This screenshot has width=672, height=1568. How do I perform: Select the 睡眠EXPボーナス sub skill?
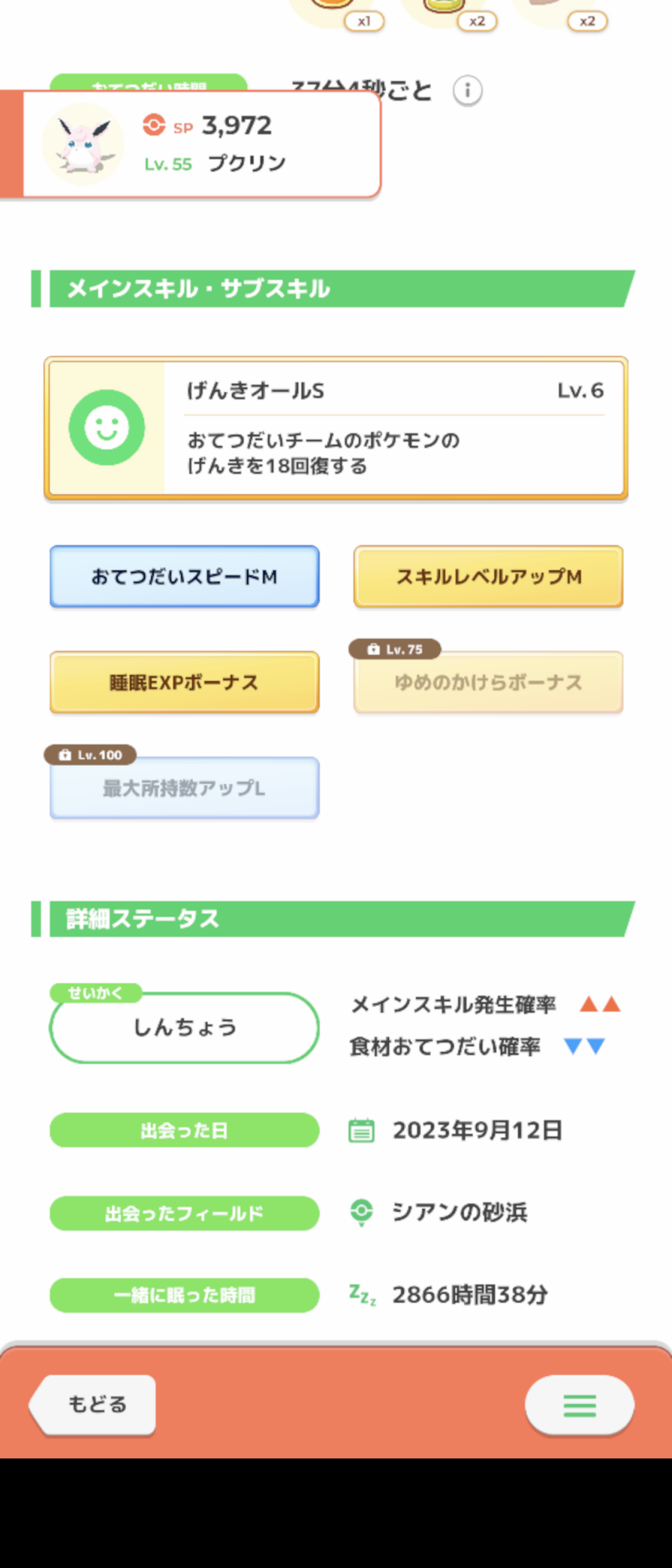[x=184, y=682]
